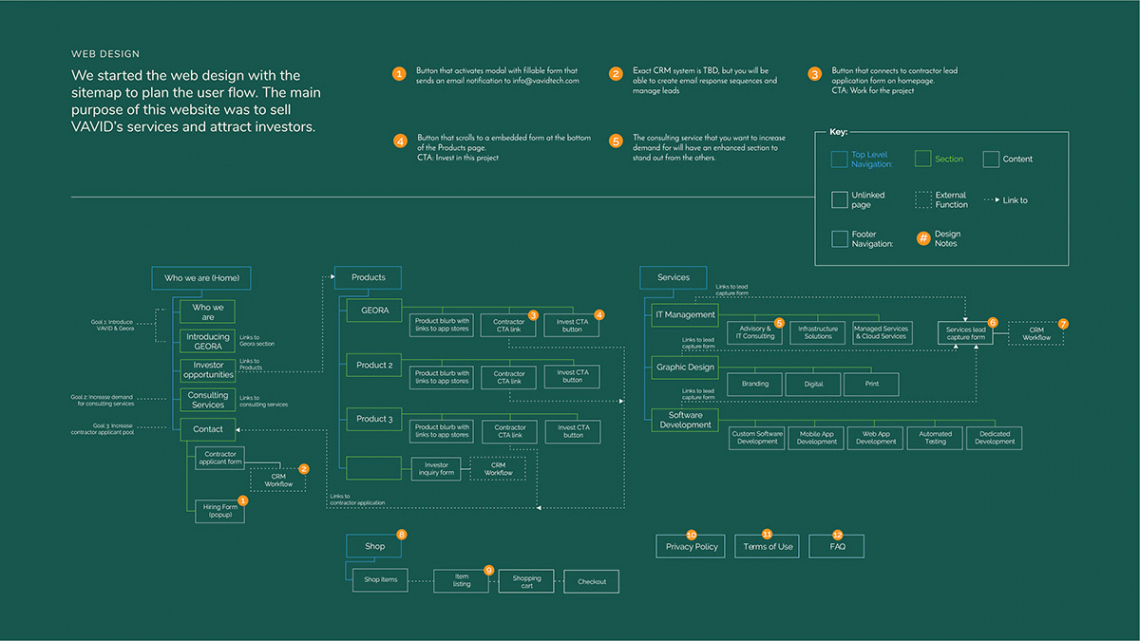
Task: Select the Who we are (Home) node
Action: [x=201, y=278]
